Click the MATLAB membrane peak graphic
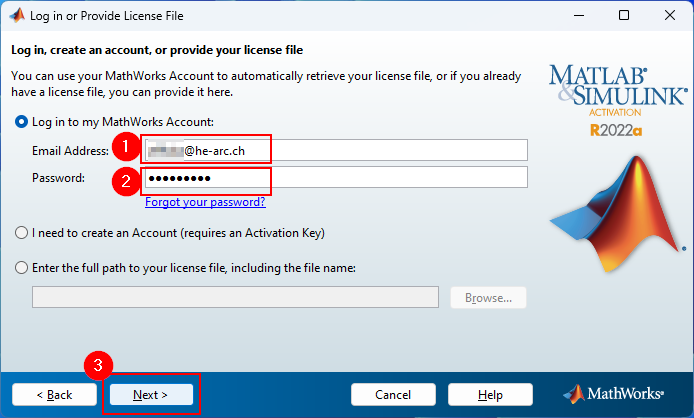 click(x=618, y=213)
